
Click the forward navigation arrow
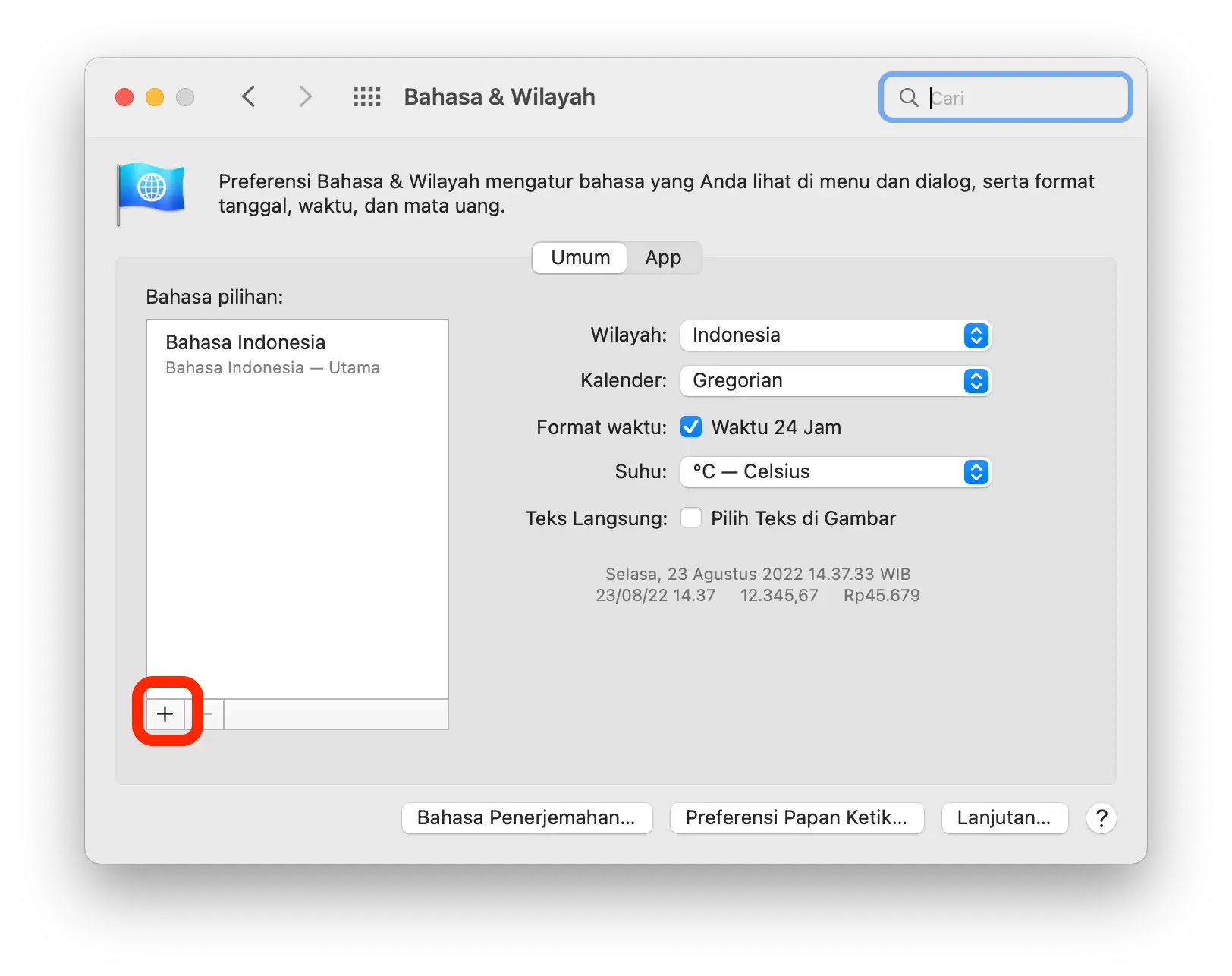pyautogui.click(x=303, y=96)
